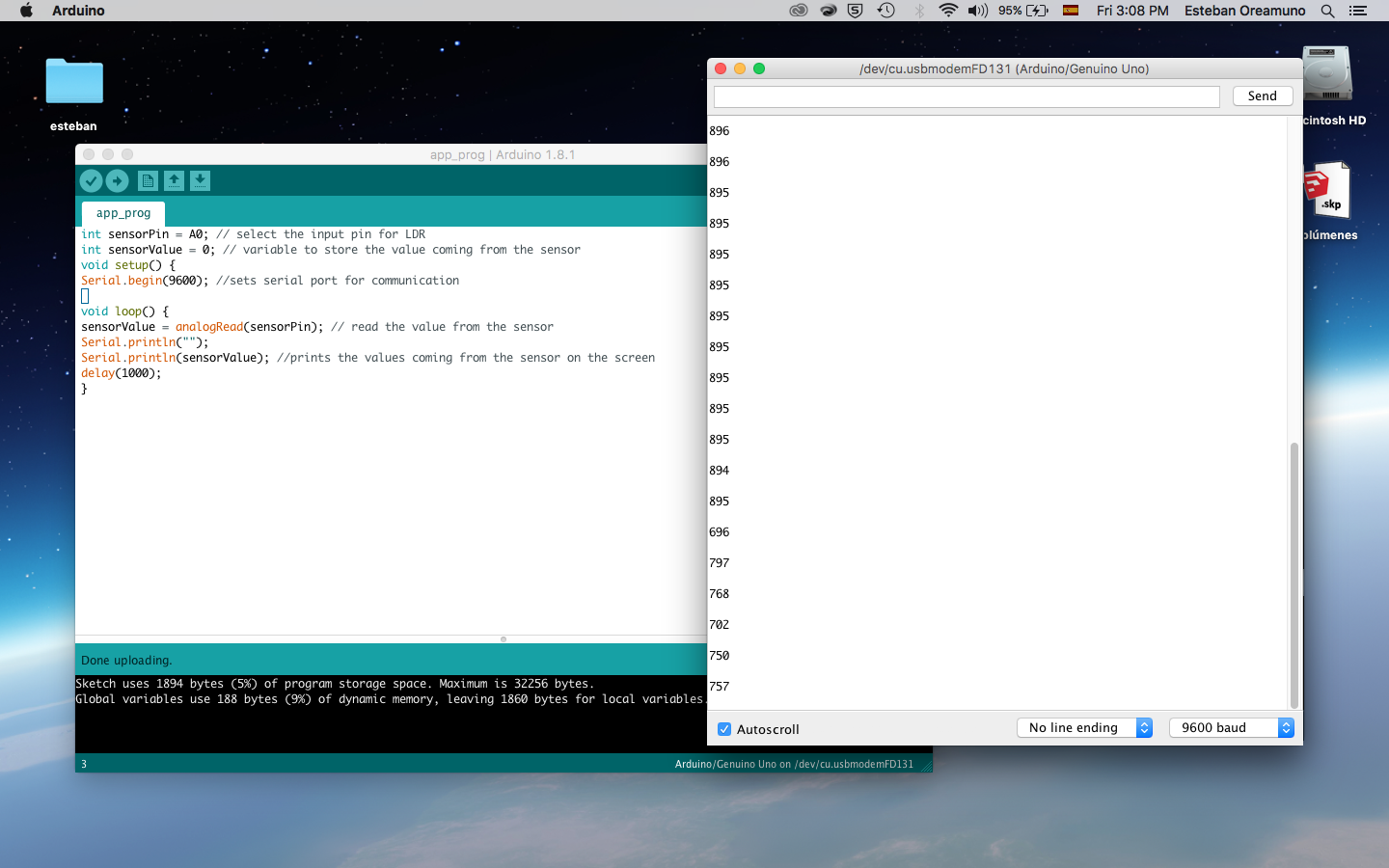
Task: Click the 'Serial.println(sensorValue);' line
Action: tap(368, 358)
